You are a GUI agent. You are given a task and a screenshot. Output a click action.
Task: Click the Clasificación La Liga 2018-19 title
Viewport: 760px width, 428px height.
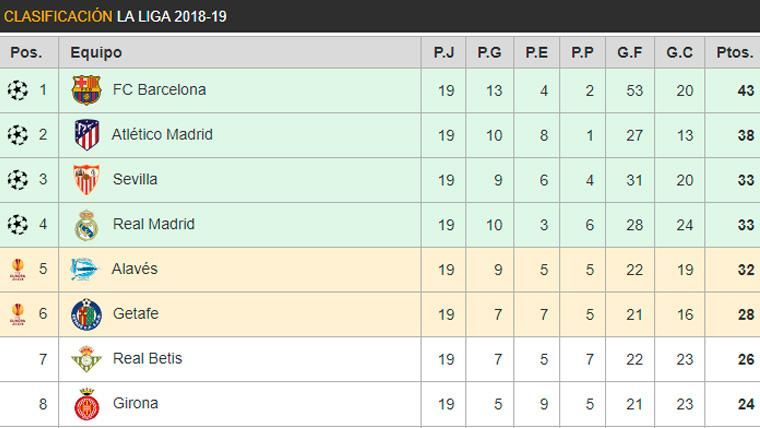click(x=115, y=17)
